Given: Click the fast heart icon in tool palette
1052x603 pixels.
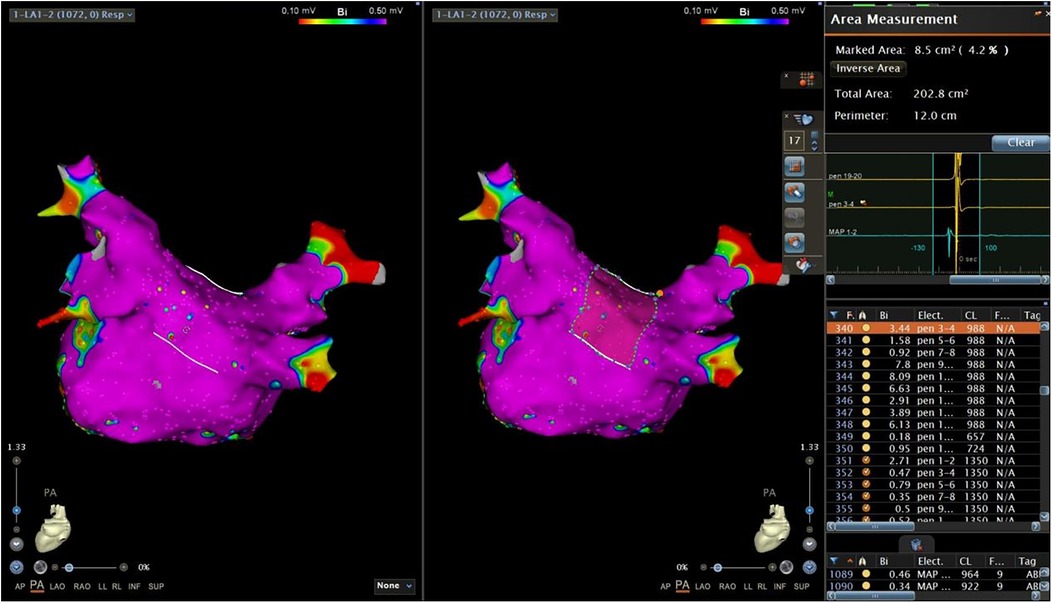Looking at the screenshot, I should click(803, 119).
